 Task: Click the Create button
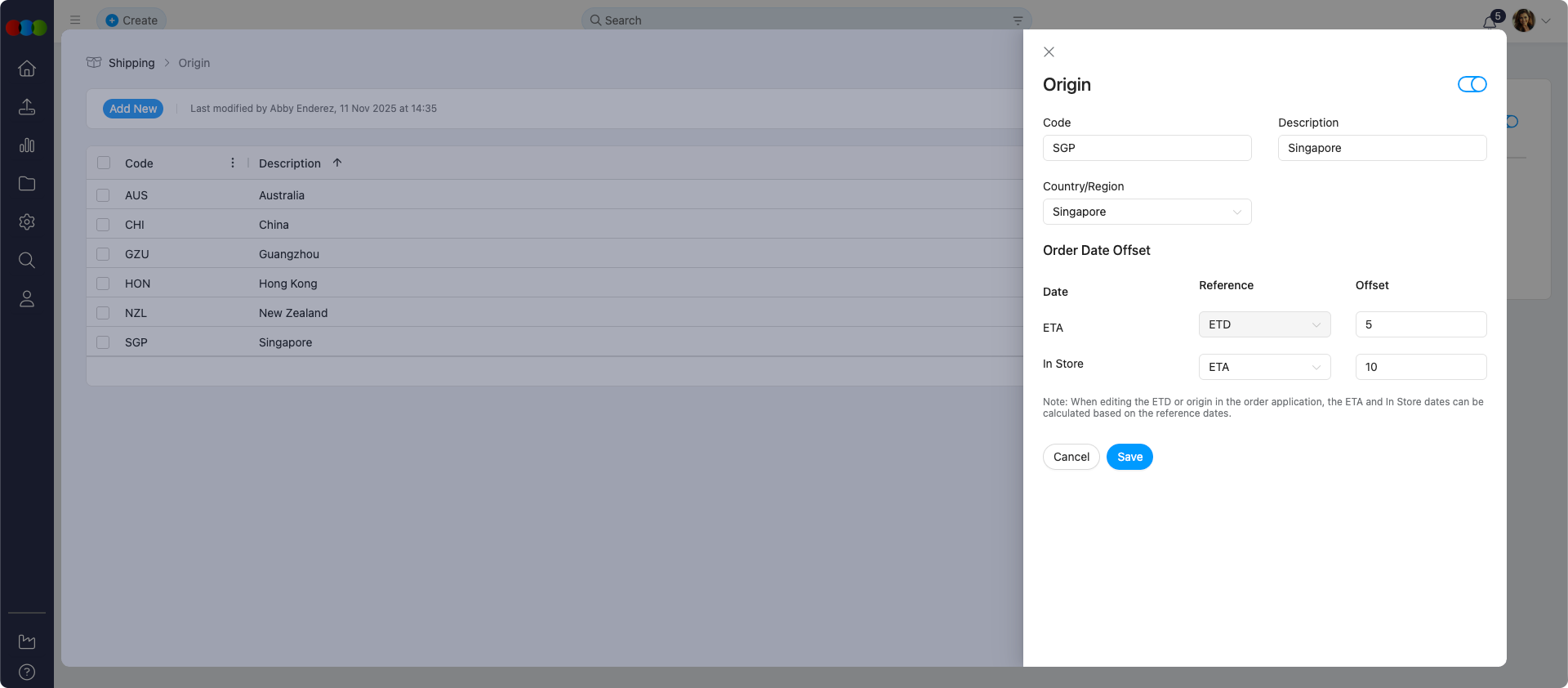coord(131,20)
